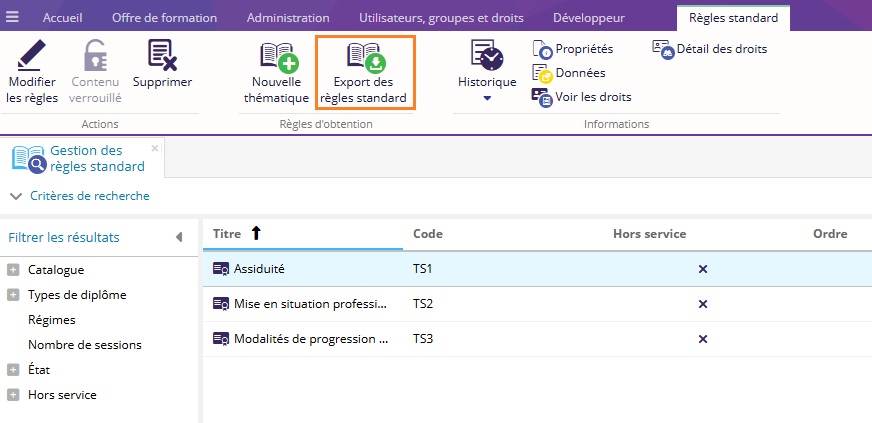The width and height of the screenshot is (872, 423).
Task: Click Export des règles standard
Action: click(x=364, y=72)
